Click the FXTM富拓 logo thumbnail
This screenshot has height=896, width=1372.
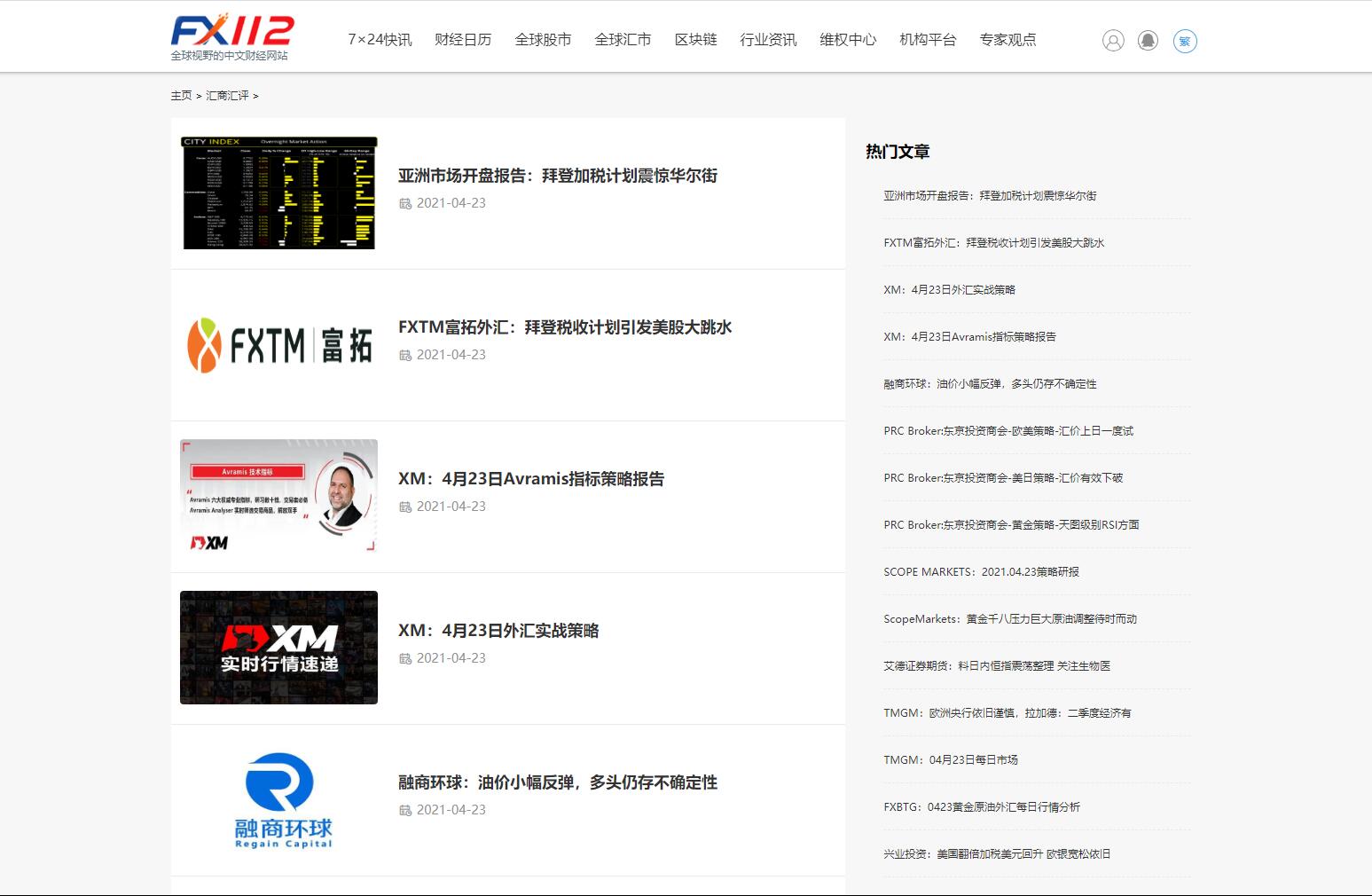click(x=278, y=345)
